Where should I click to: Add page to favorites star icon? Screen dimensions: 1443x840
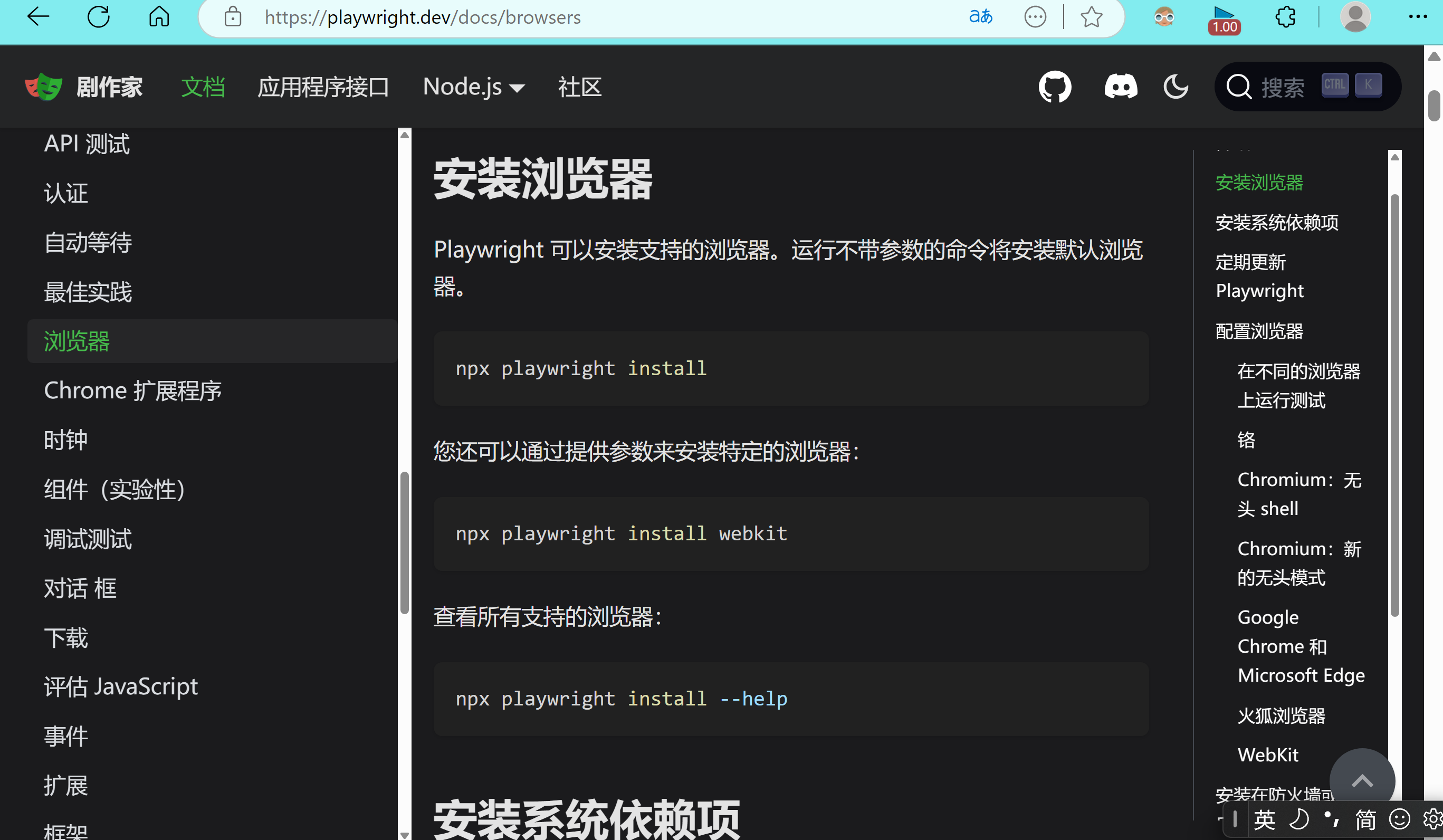point(1091,17)
